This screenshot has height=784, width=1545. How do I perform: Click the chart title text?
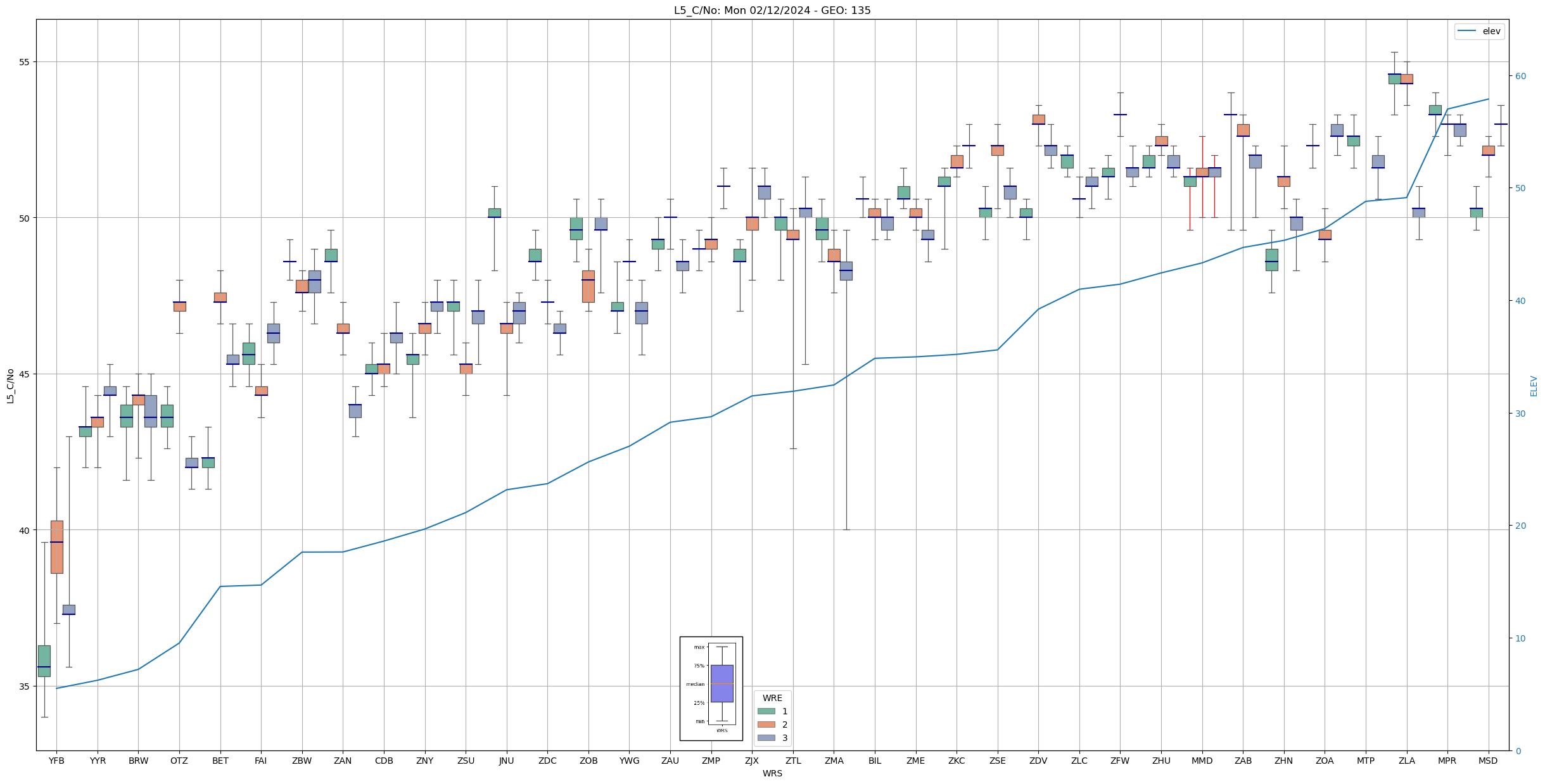[772, 10]
